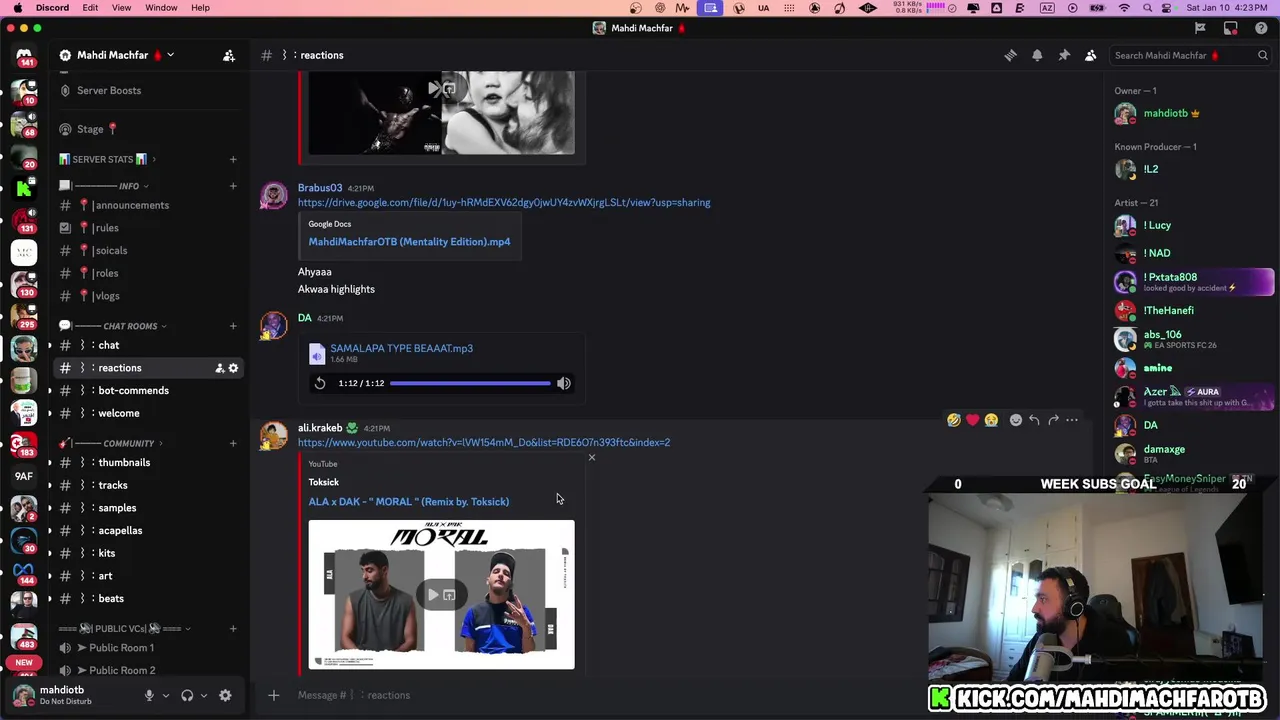Search Mahdi Machfar server field
This screenshot has height=720, width=1280.
pyautogui.click(x=1189, y=55)
